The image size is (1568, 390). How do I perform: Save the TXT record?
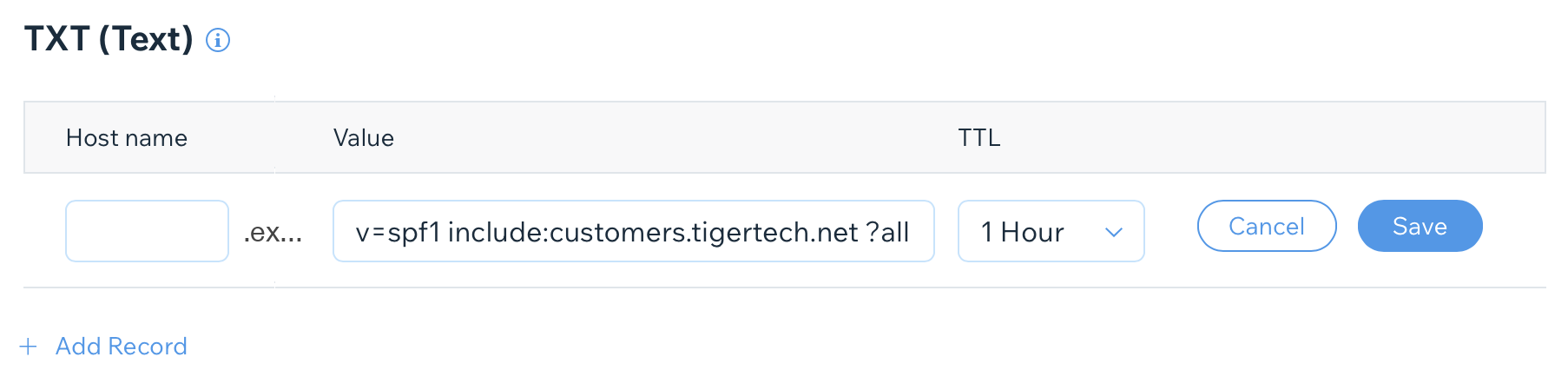click(1420, 226)
